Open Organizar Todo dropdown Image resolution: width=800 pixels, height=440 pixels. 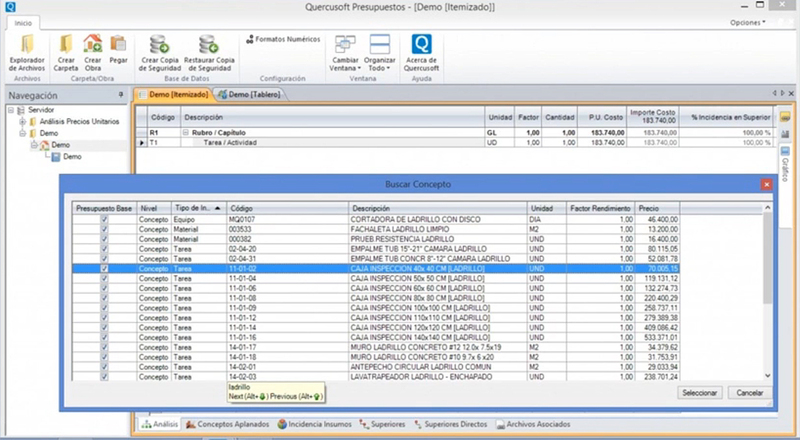click(x=380, y=53)
